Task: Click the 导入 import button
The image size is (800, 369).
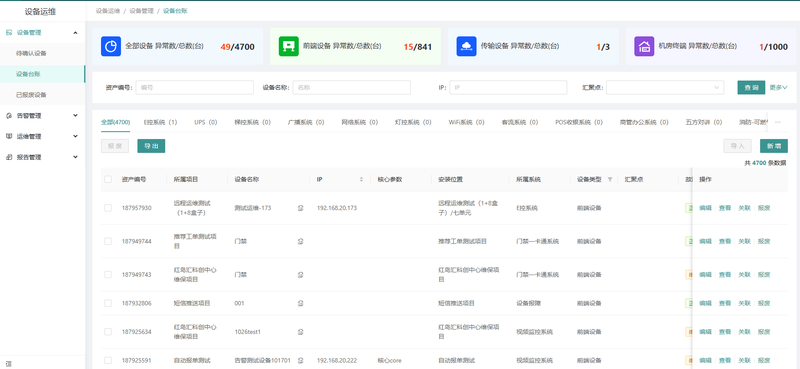Action: click(738, 146)
